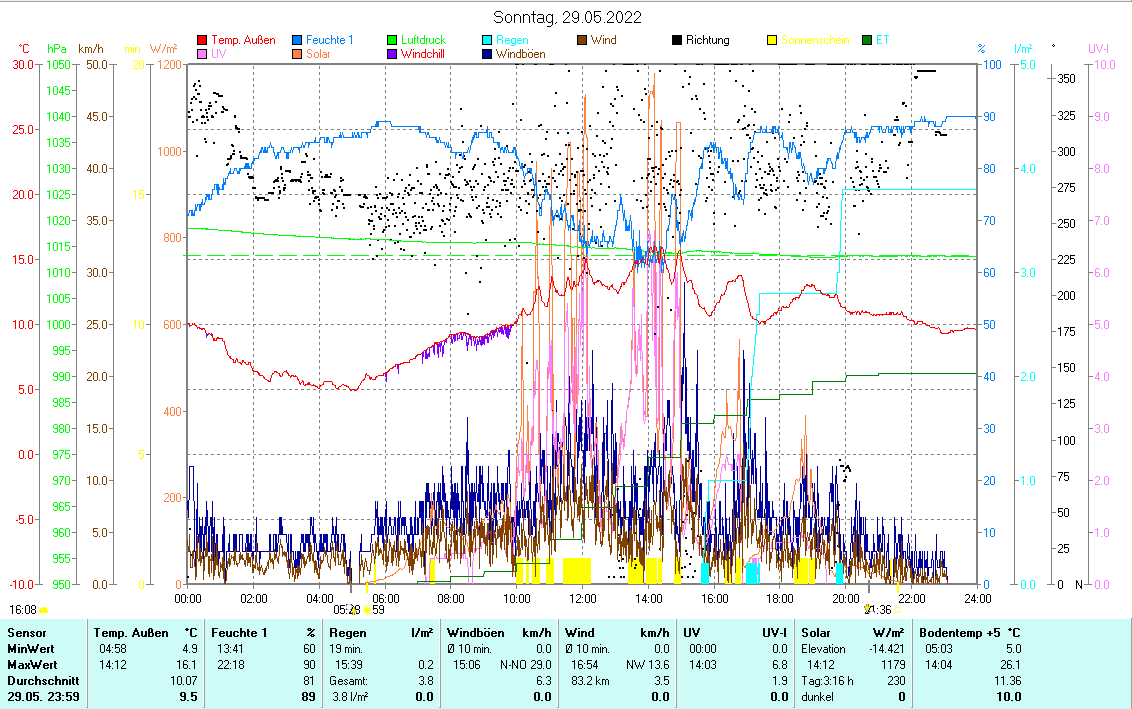Click the yellow Sonnenschein legend swatch

pos(772,40)
